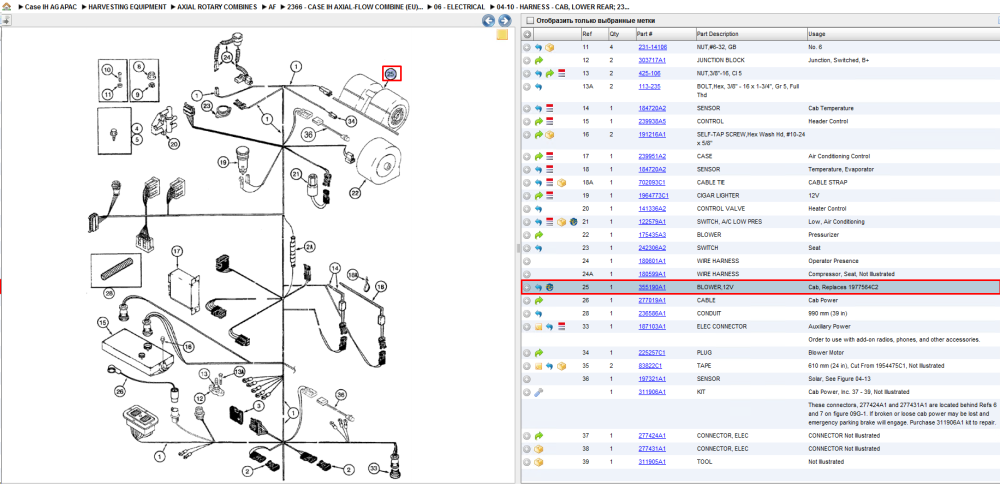Sort by Ref column header

point(586,34)
